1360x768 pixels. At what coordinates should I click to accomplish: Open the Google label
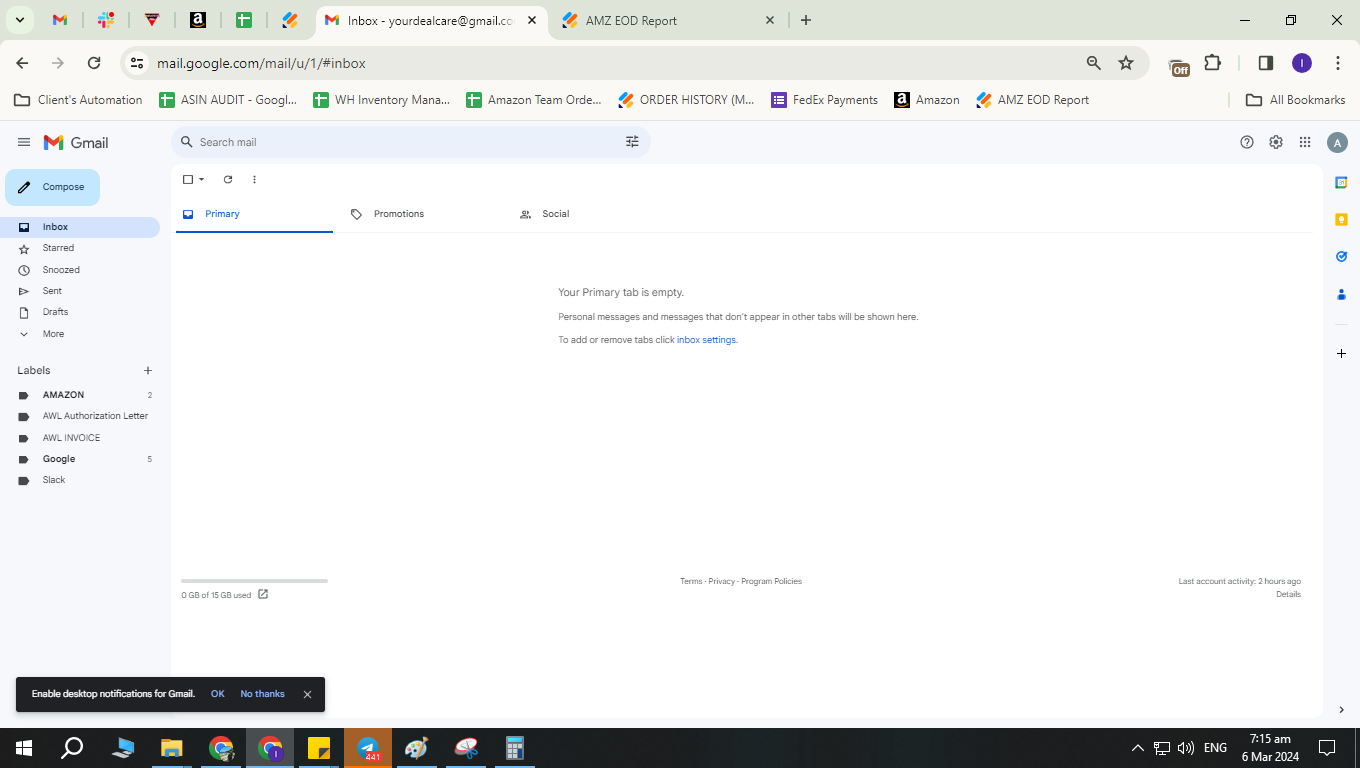tap(80, 459)
